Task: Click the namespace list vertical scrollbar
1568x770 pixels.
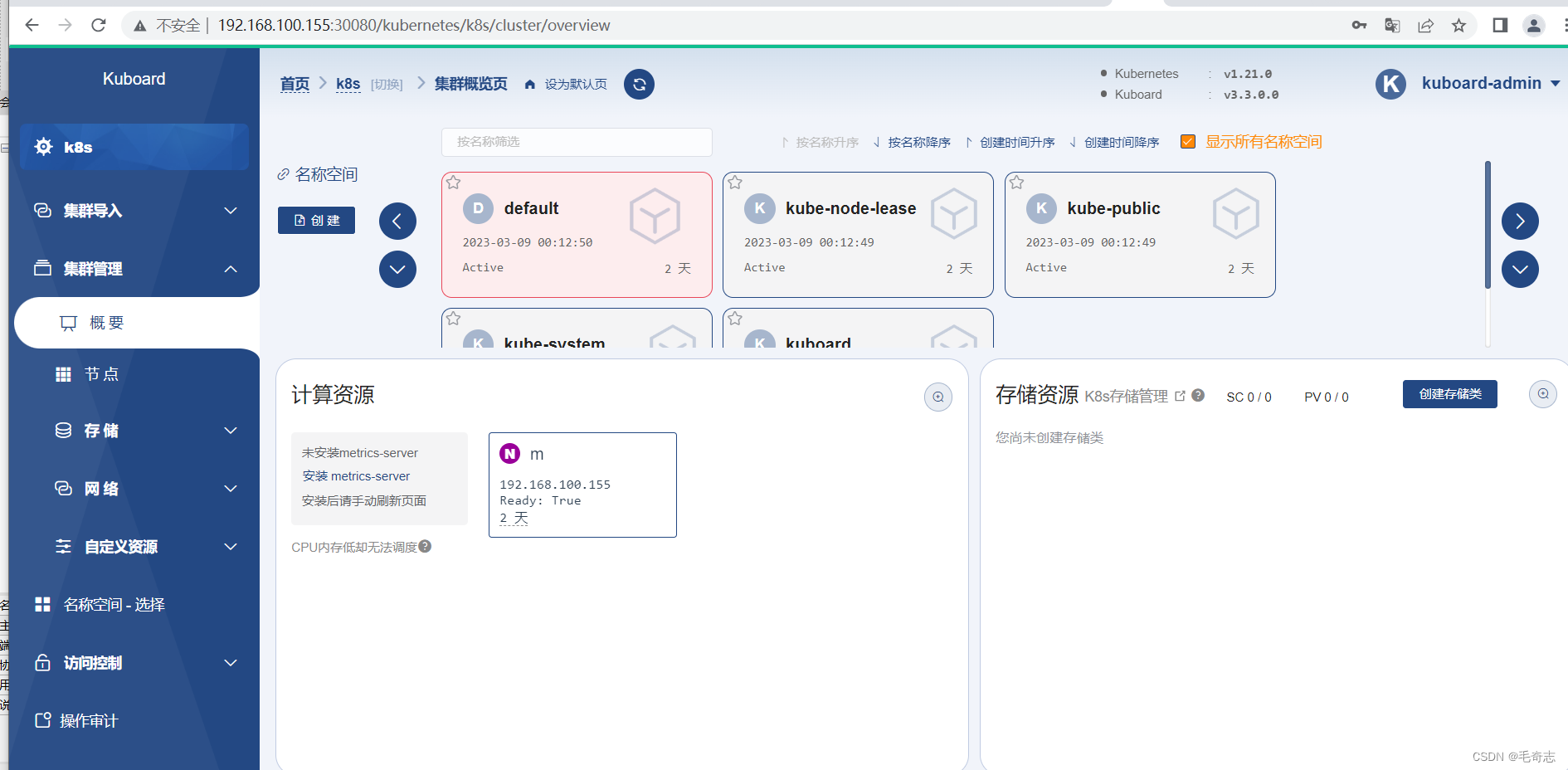Action: click(x=1488, y=225)
